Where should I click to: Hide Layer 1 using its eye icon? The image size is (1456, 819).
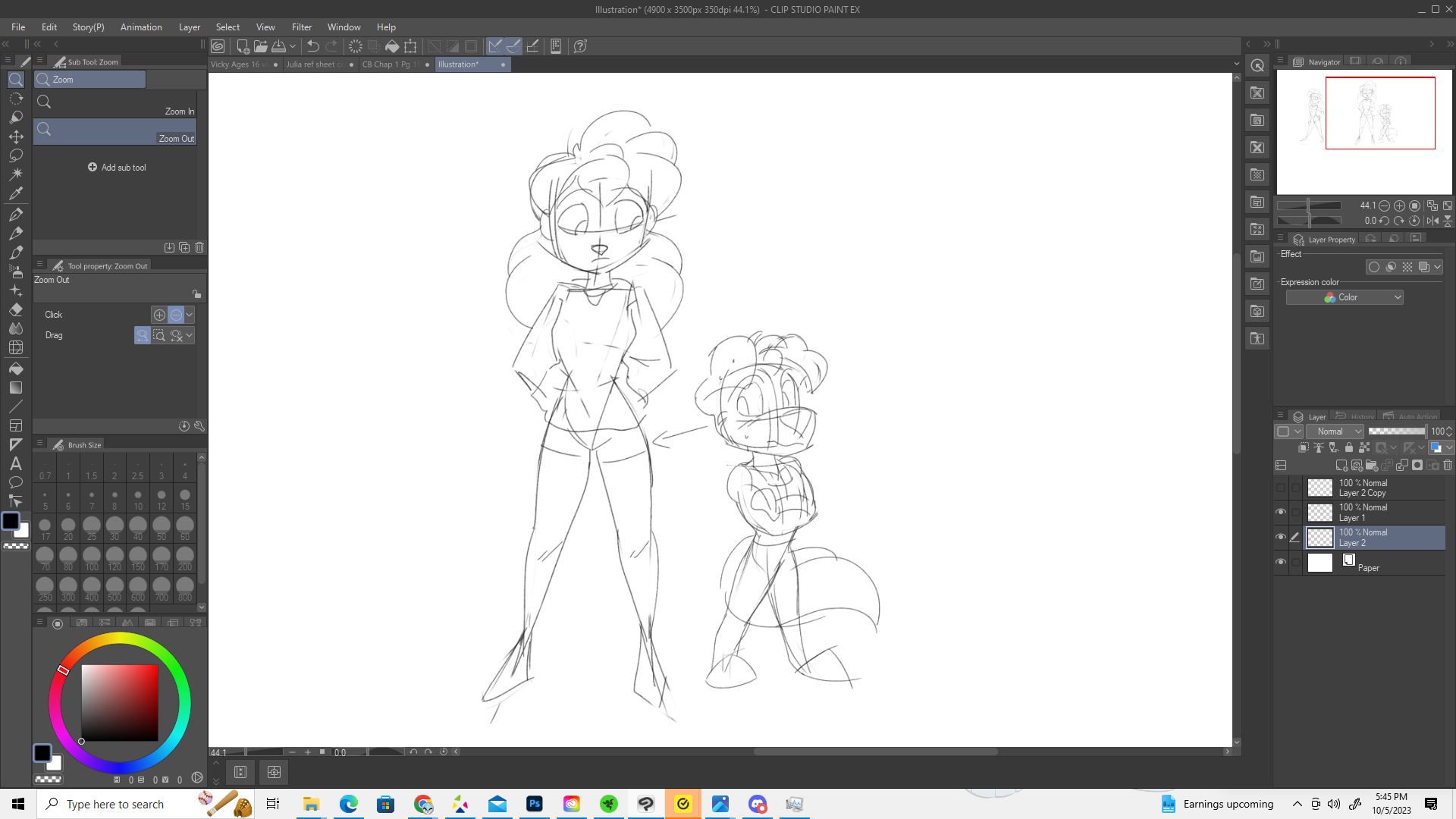1281,512
